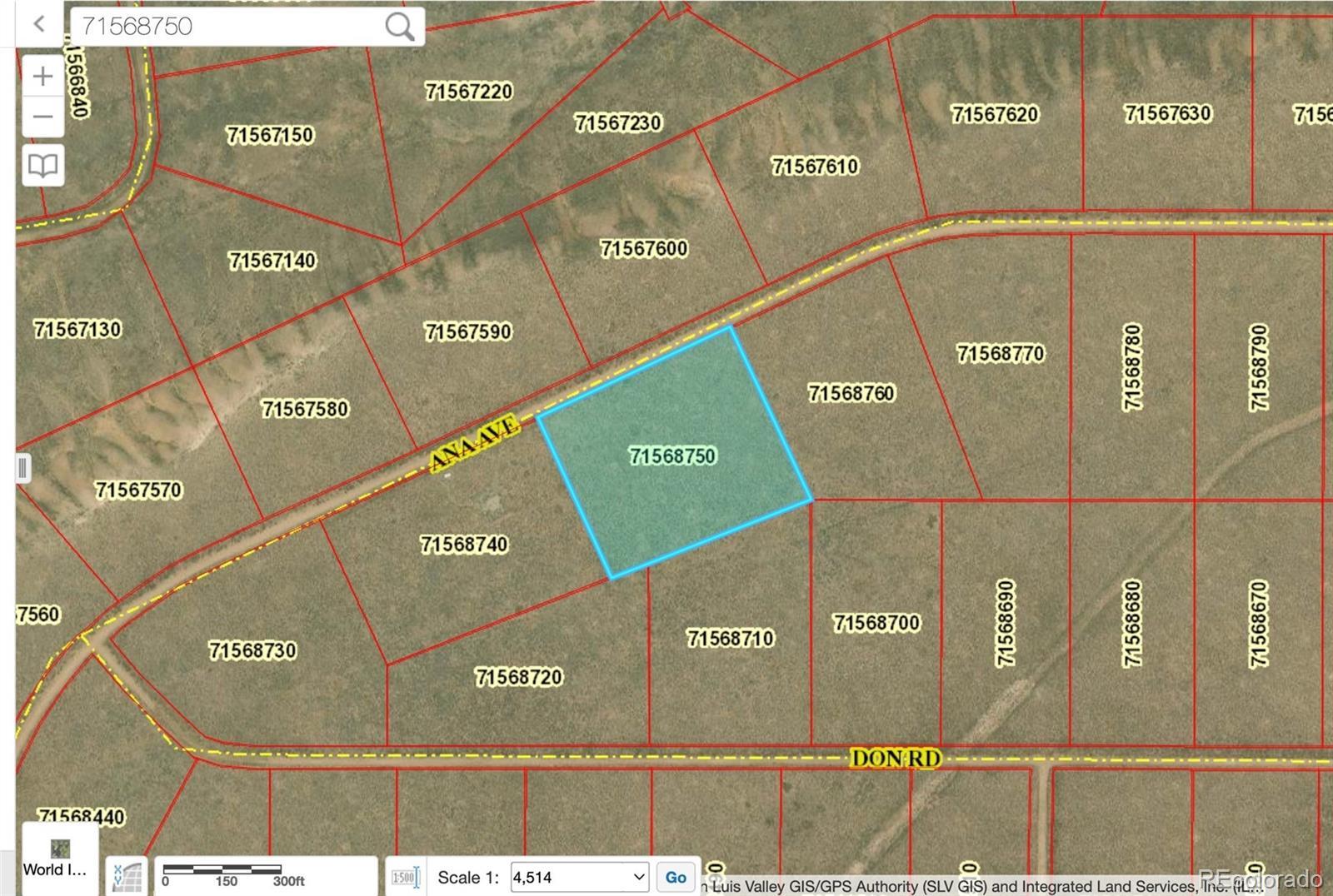Open the bookmarks book icon
The height and width of the screenshot is (896, 1333).
(x=42, y=165)
